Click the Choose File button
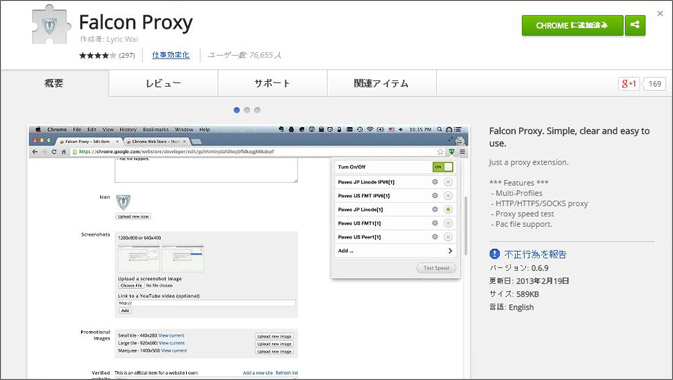673x380 pixels. click(x=131, y=286)
